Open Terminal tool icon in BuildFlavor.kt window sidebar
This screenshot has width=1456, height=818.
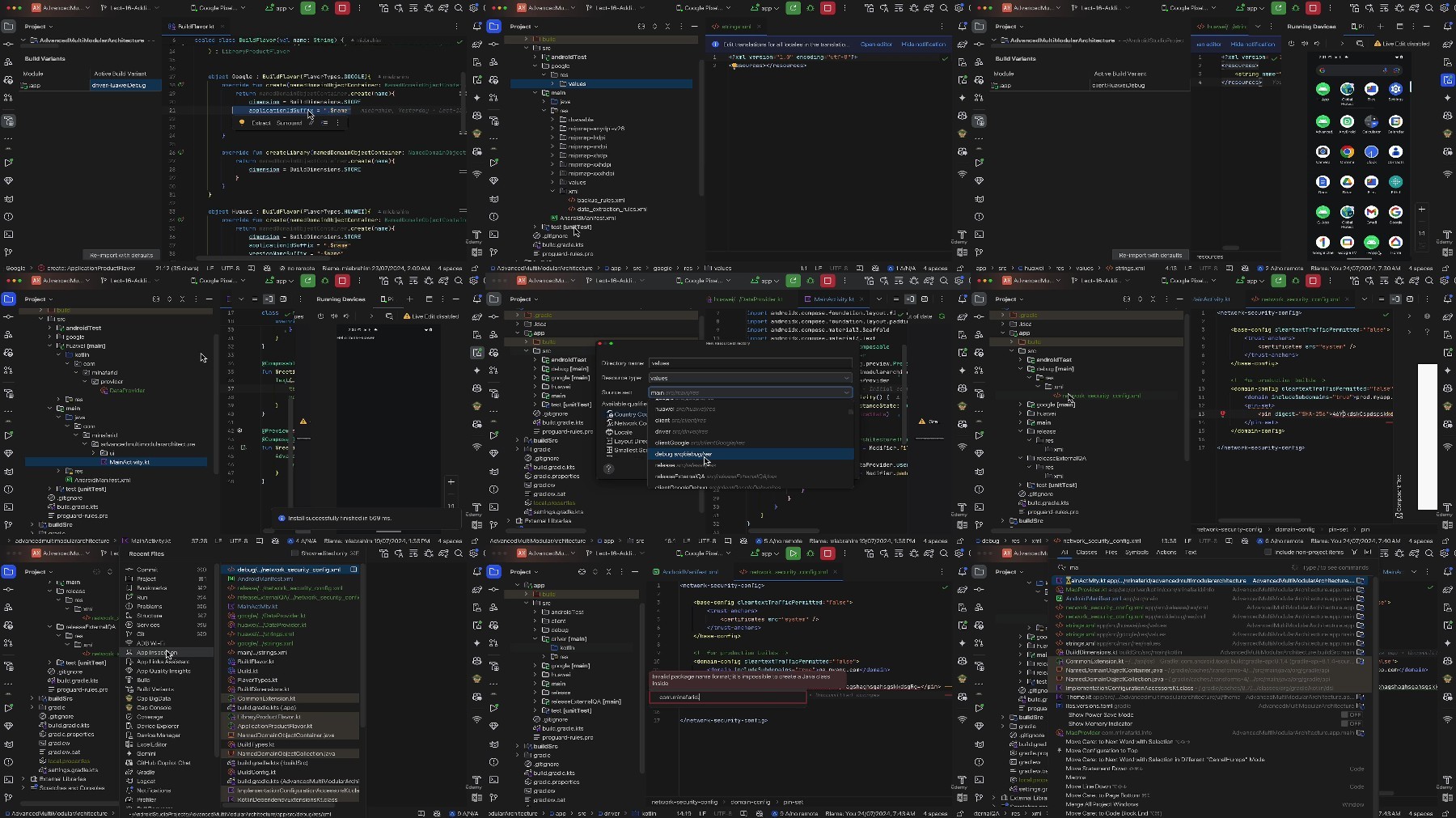coord(8,234)
